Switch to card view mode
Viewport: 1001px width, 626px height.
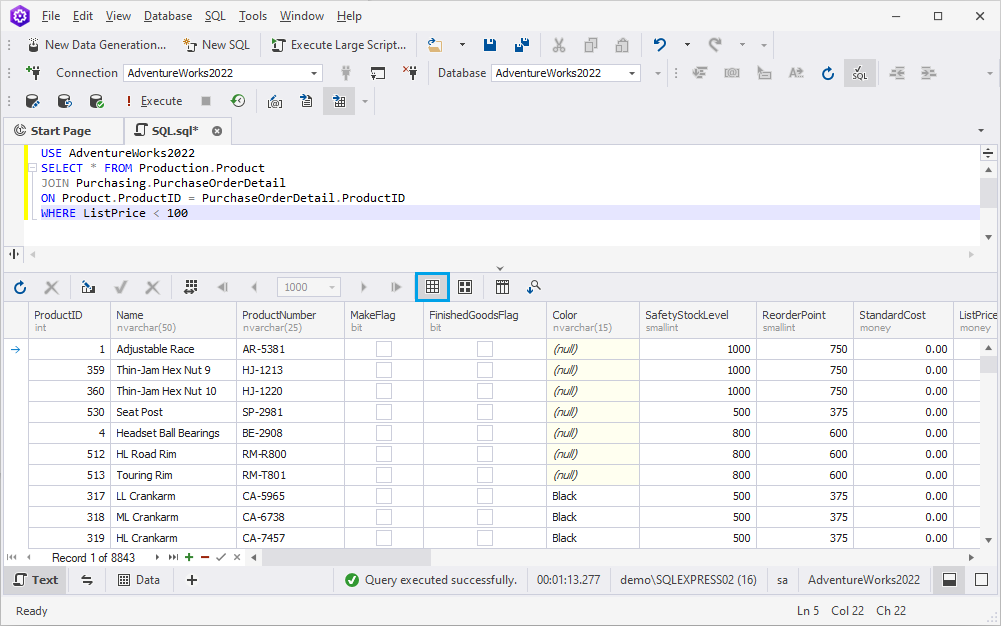465,287
